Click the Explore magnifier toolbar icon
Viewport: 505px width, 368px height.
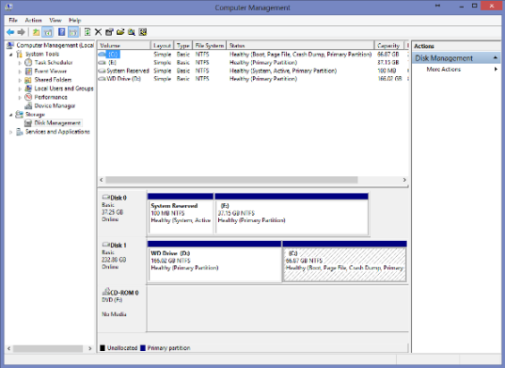point(132,32)
